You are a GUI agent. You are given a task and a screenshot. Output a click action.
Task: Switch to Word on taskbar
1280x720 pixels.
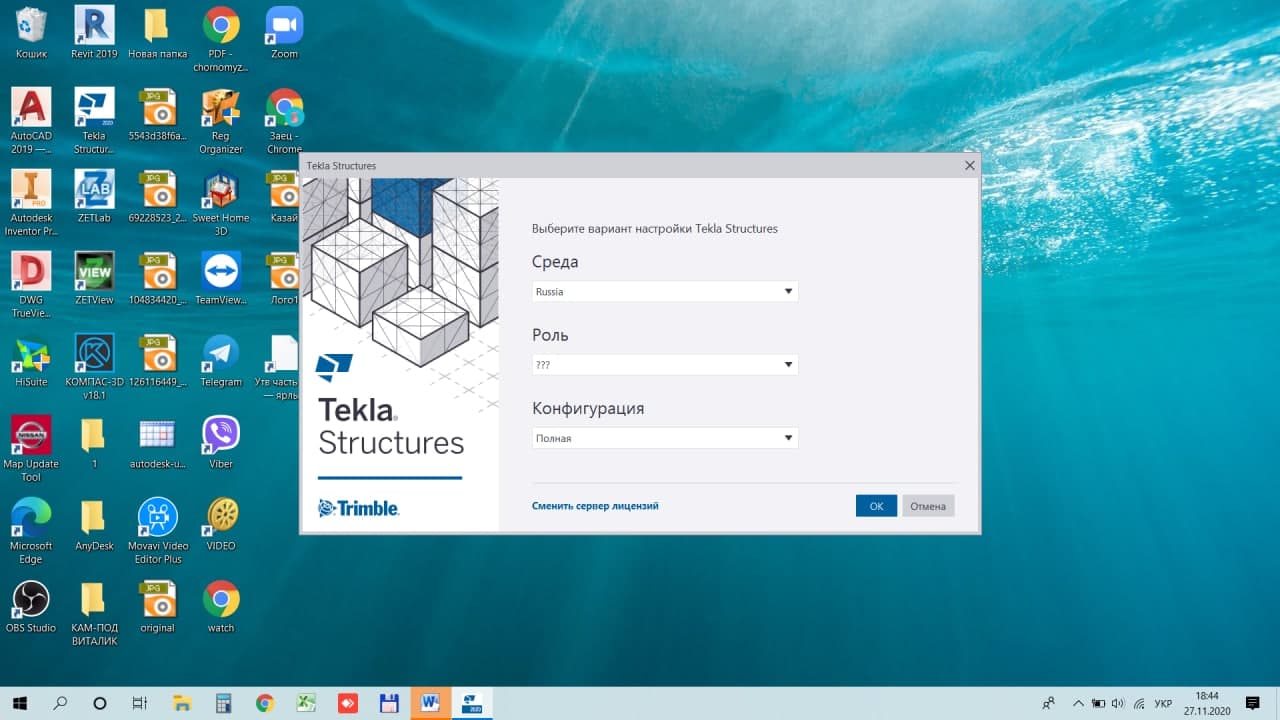(431, 703)
